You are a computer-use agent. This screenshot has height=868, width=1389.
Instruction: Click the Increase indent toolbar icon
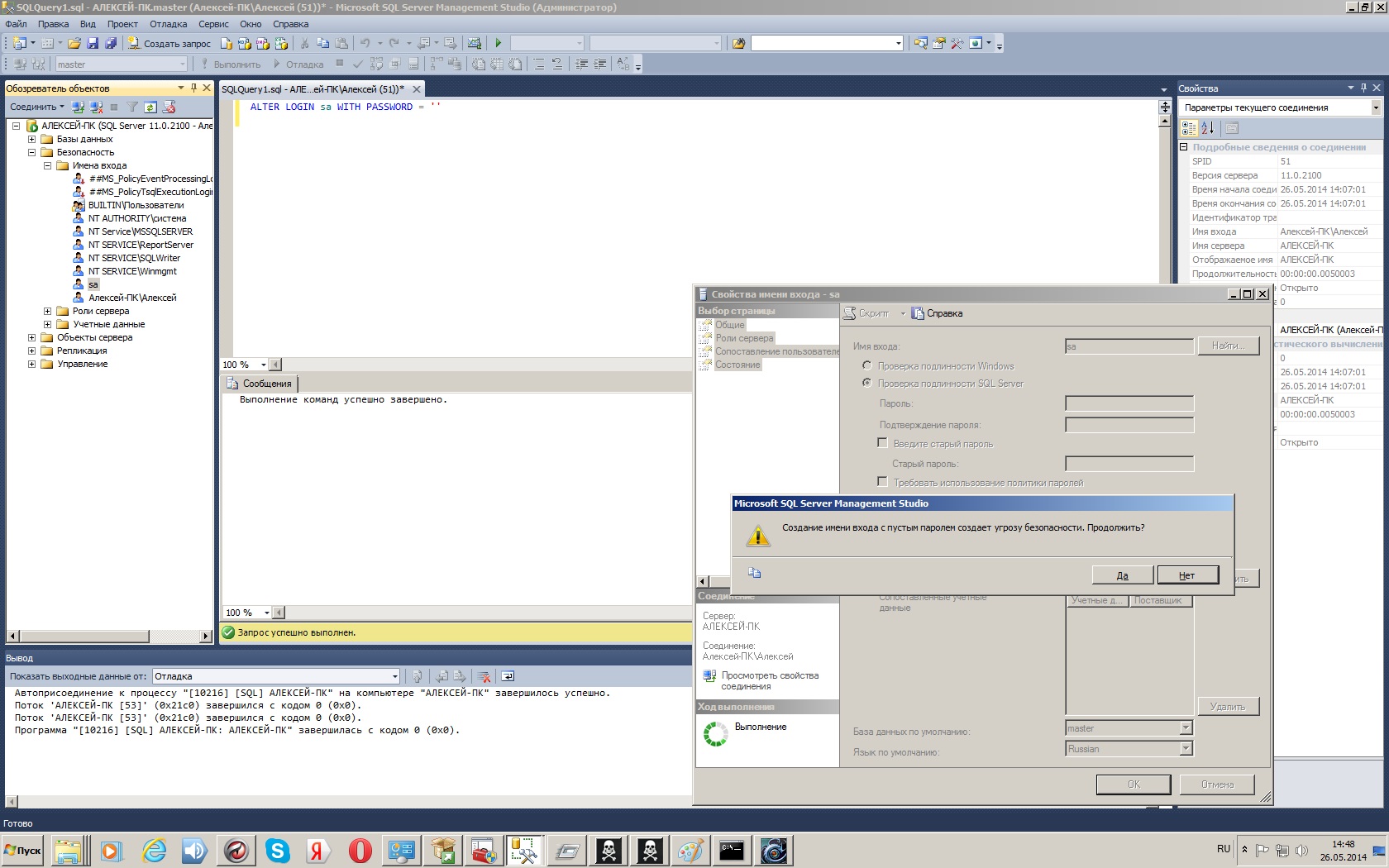pyautogui.click(x=600, y=64)
